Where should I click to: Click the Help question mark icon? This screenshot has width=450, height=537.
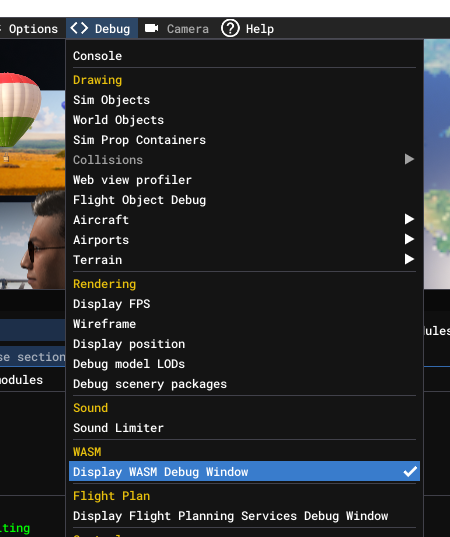tap(230, 28)
